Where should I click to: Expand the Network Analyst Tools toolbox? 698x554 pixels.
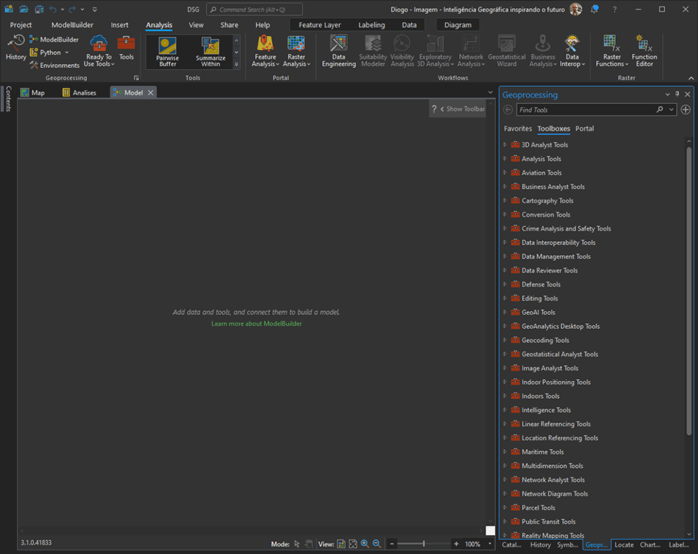coord(505,480)
